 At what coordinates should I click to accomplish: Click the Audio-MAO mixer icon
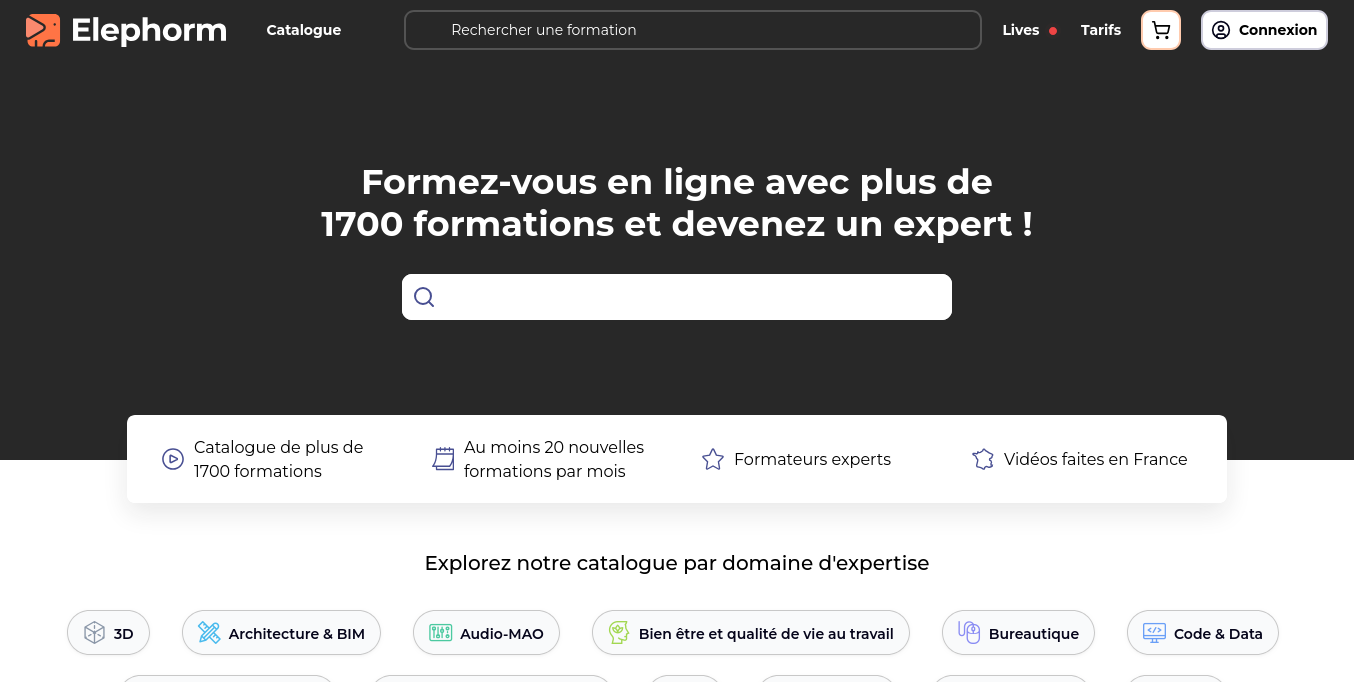coord(440,633)
